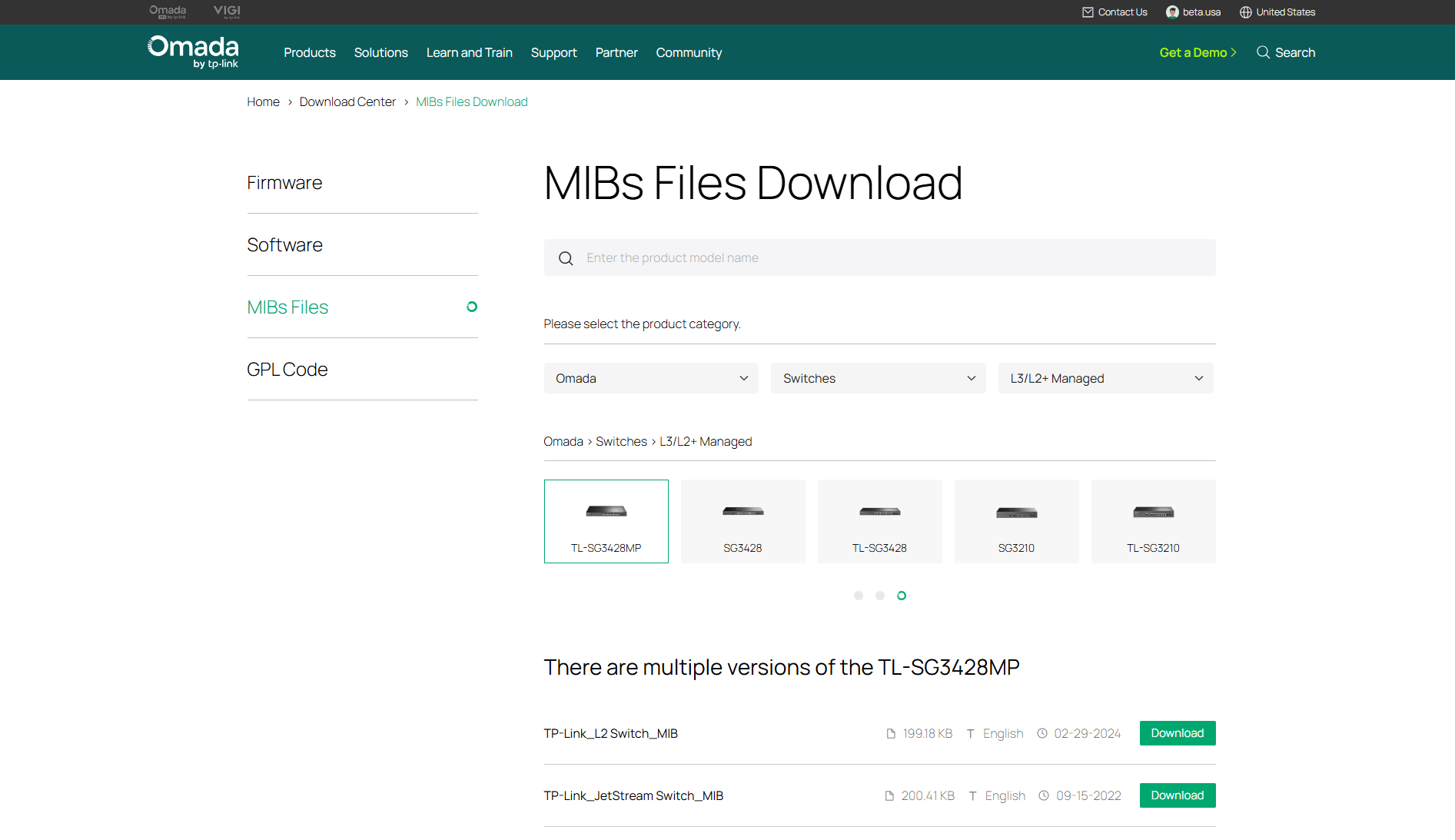Open the Solutions menu
Screen dimensions: 1455x840
point(381,52)
